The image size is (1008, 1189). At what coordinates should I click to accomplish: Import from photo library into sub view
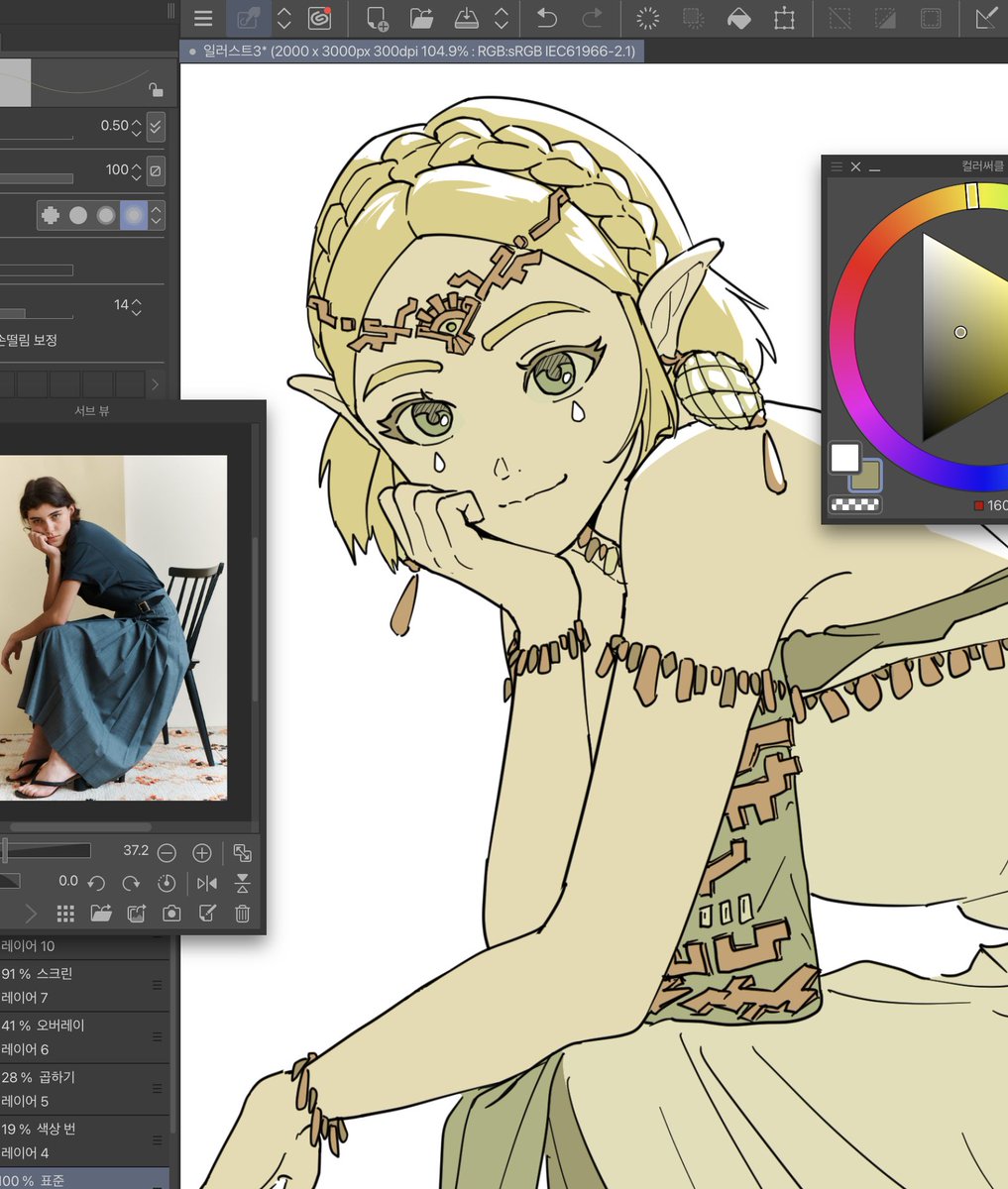(x=137, y=914)
